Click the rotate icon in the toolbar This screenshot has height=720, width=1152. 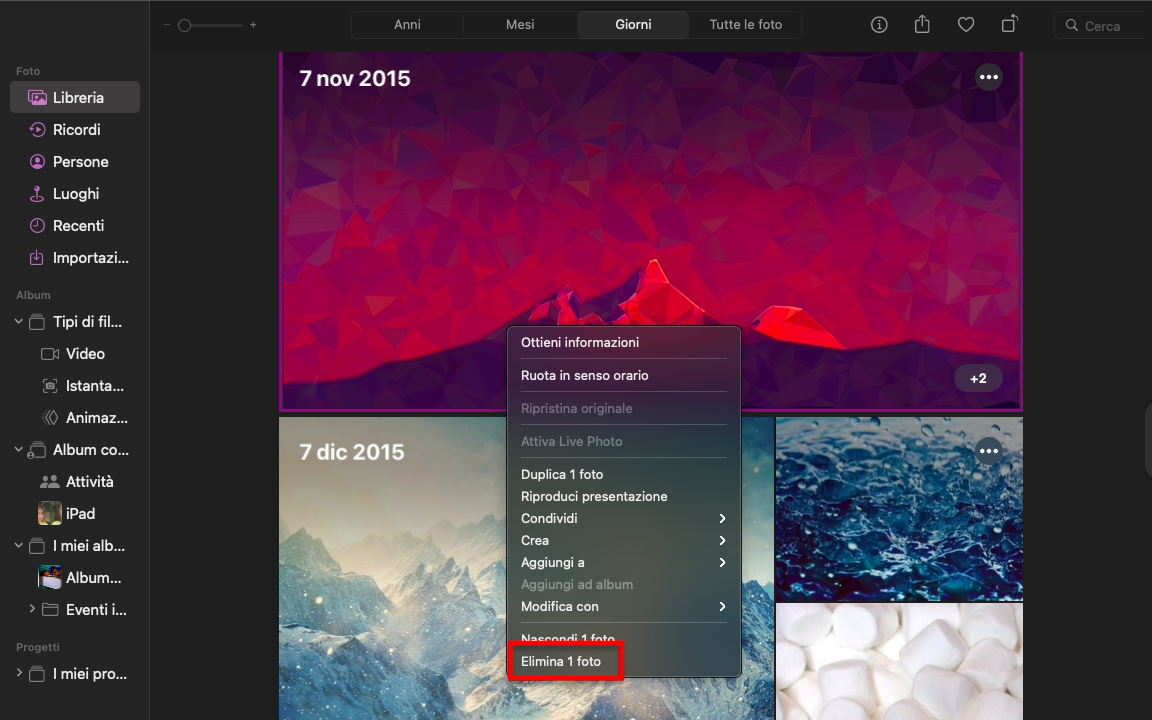(x=1009, y=24)
